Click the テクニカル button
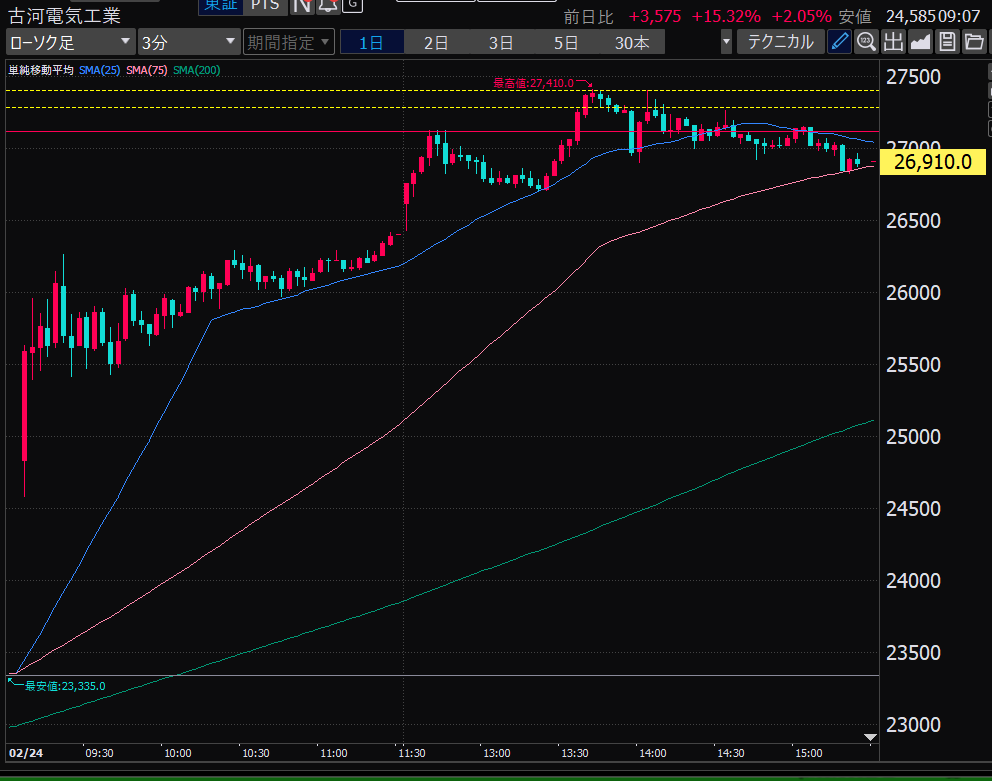 click(x=780, y=42)
